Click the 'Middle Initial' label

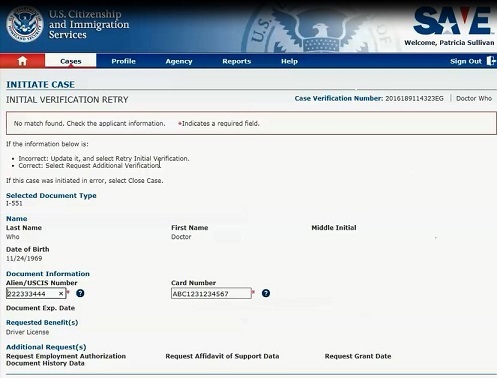tap(334, 228)
